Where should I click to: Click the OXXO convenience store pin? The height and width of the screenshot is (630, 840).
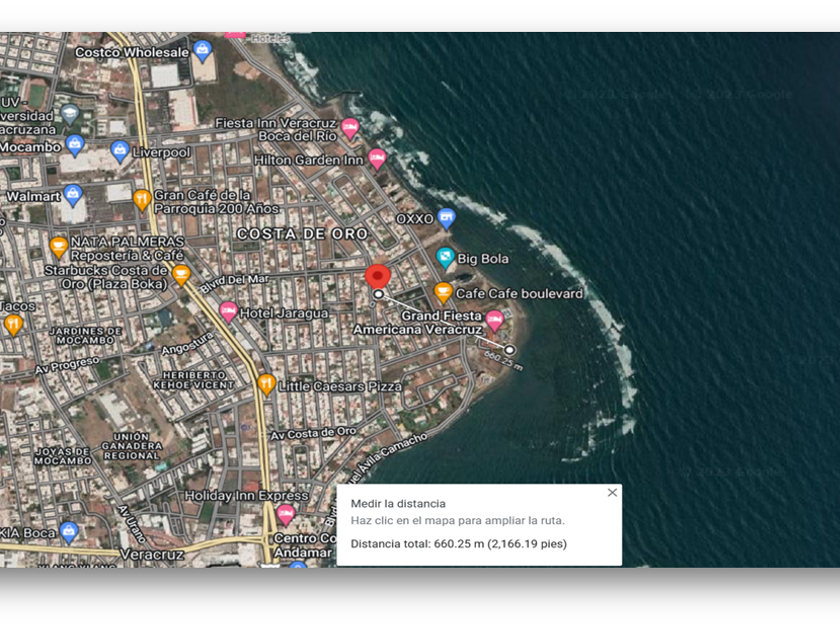[446, 218]
